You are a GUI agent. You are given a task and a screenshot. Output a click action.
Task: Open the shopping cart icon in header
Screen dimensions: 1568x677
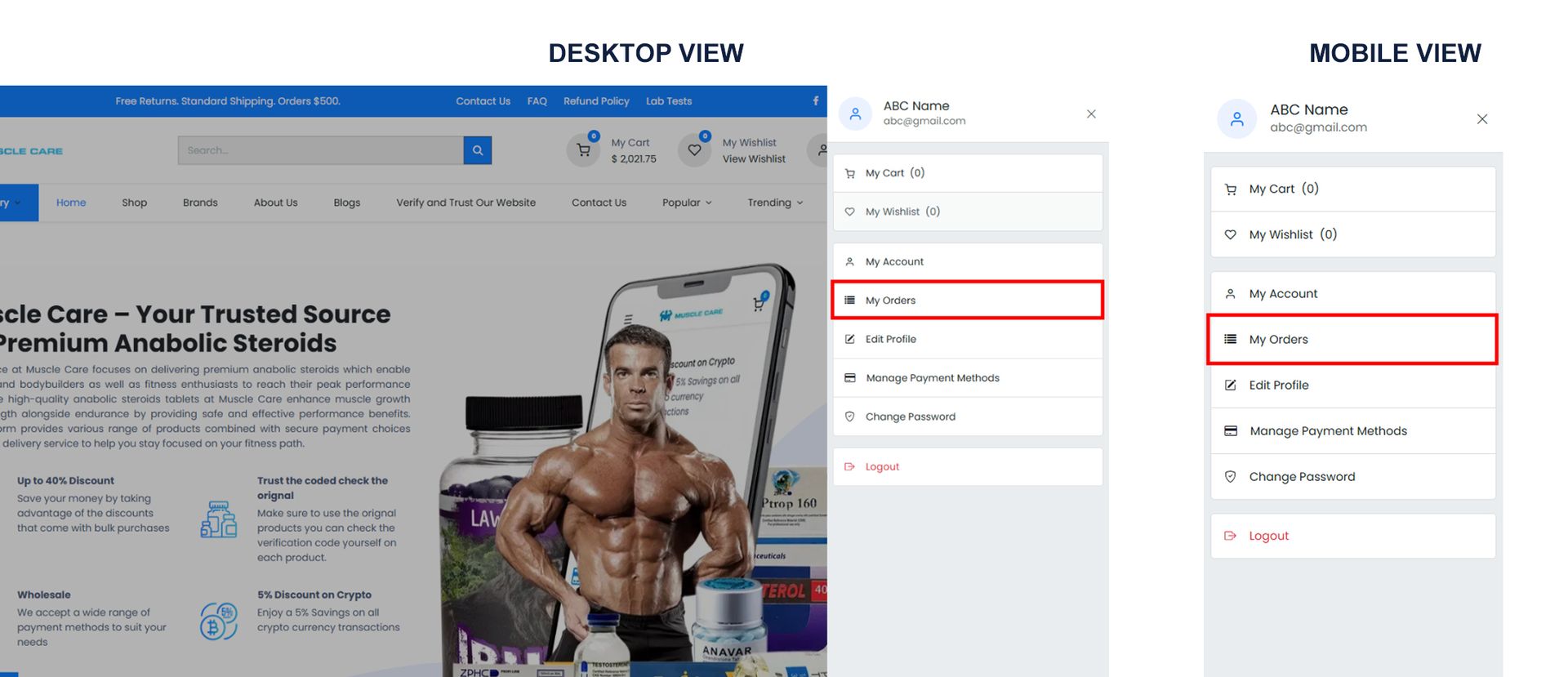[583, 150]
